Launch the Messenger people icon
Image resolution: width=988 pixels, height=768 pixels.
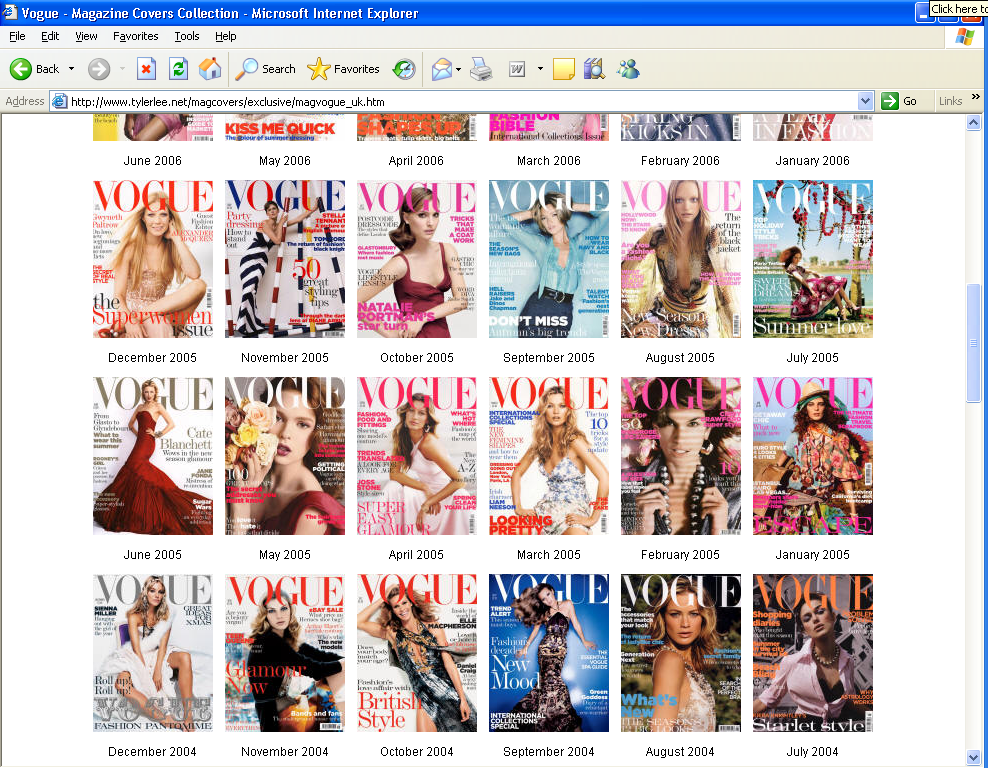[628, 69]
